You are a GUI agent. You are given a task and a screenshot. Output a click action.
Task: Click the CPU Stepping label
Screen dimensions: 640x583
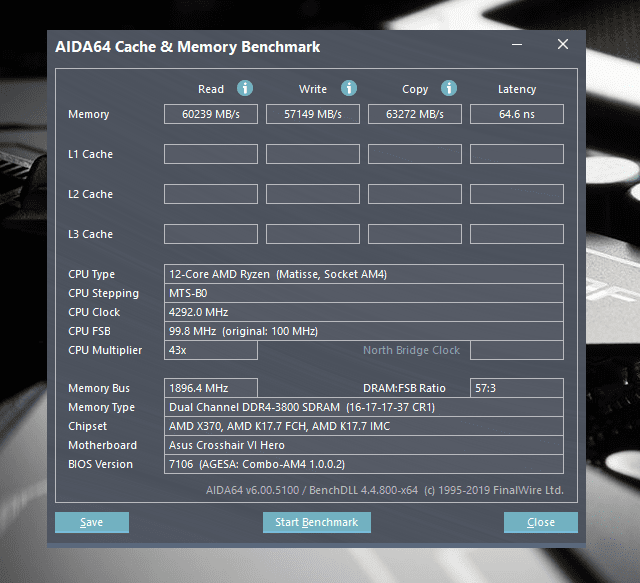[103, 294]
